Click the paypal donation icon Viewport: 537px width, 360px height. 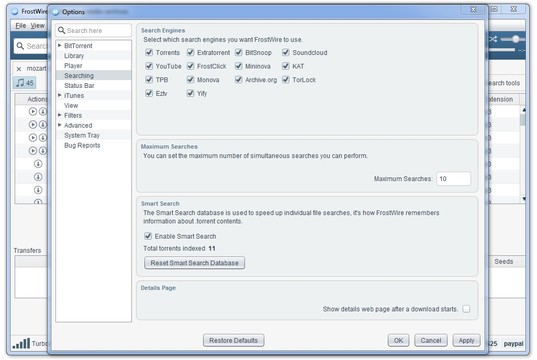[x=513, y=344]
